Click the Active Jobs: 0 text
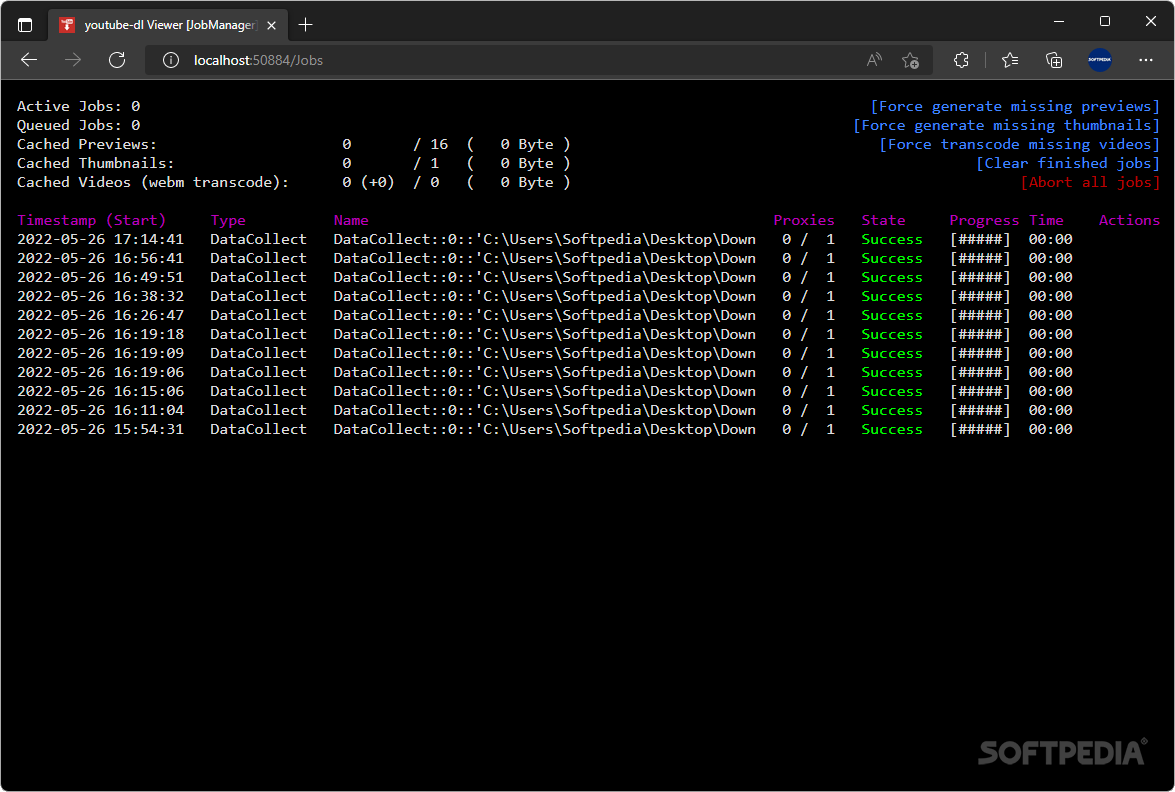 [x=79, y=106]
